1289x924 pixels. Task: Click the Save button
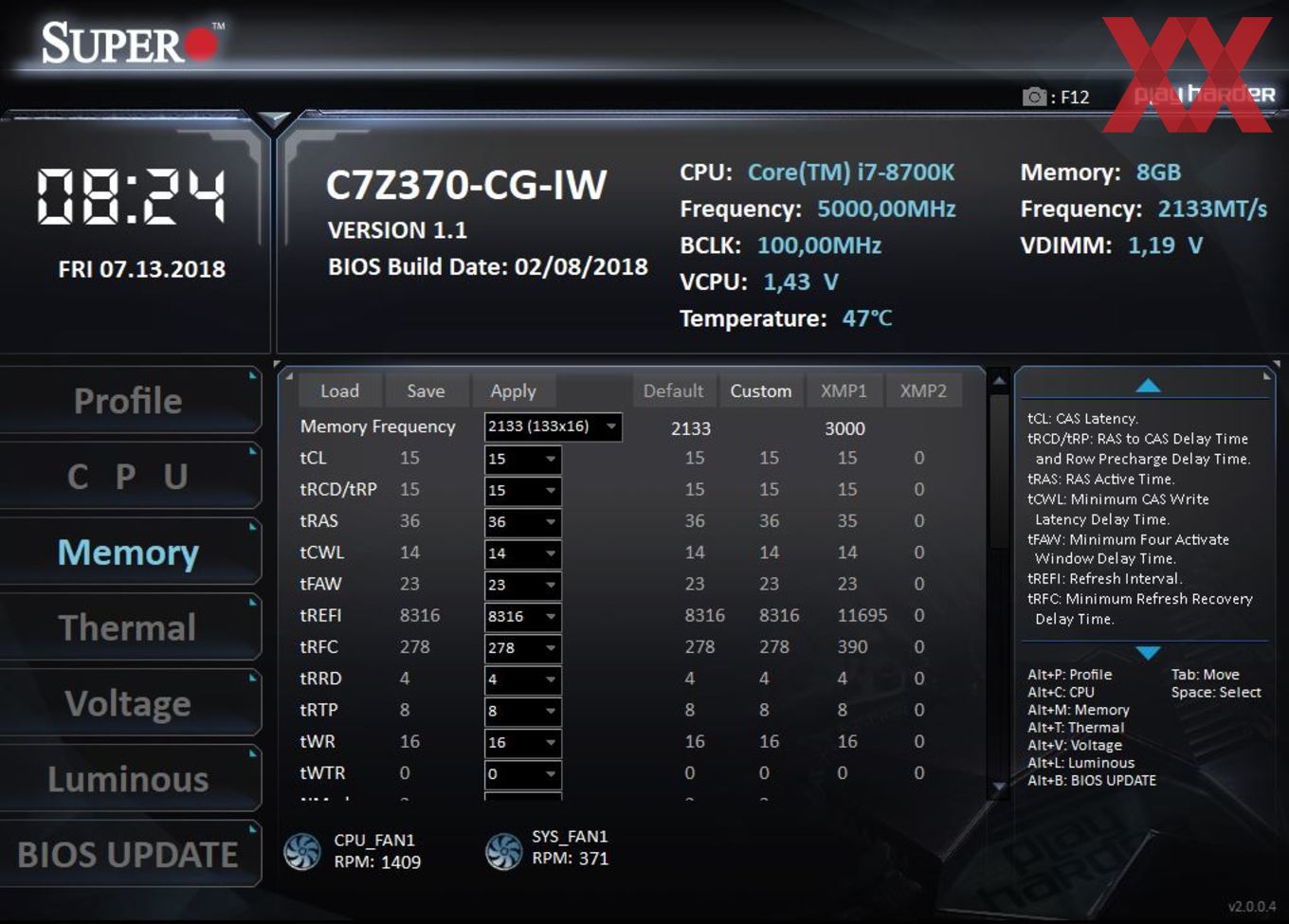(426, 390)
